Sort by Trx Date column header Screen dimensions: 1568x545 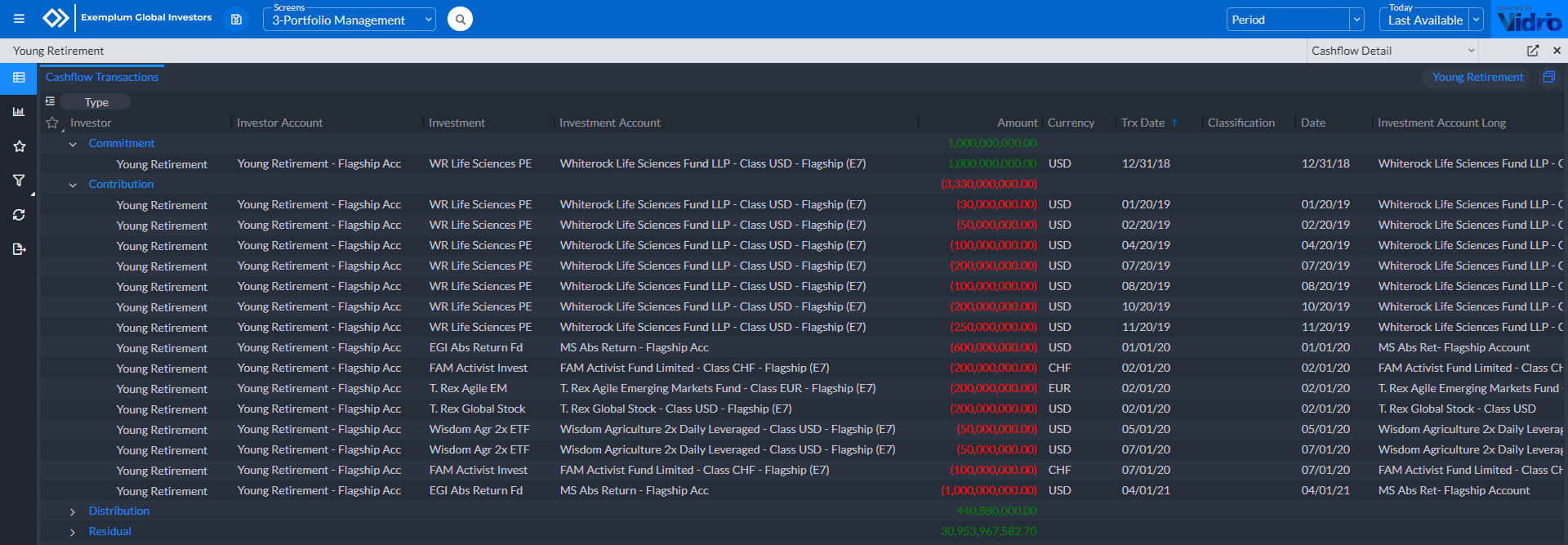point(1143,123)
